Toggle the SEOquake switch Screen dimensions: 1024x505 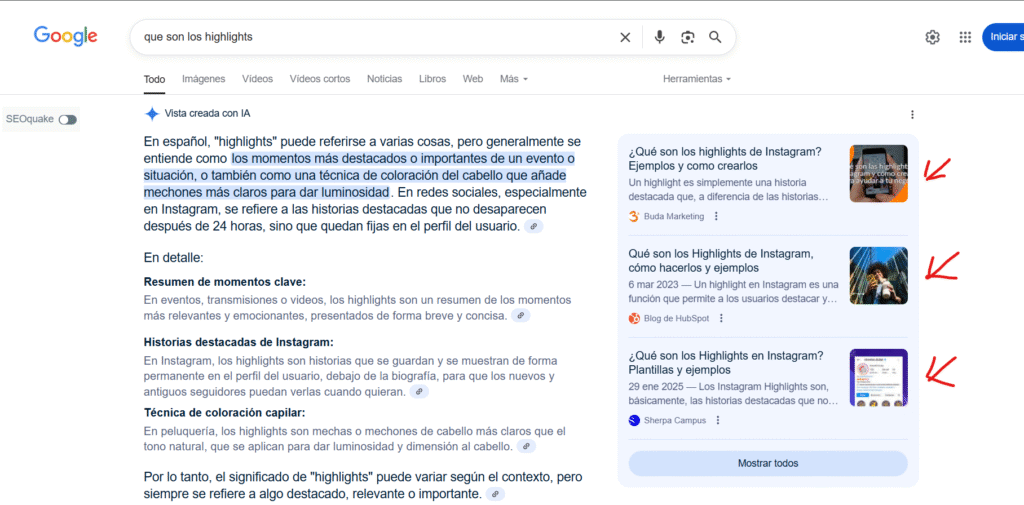coord(67,120)
